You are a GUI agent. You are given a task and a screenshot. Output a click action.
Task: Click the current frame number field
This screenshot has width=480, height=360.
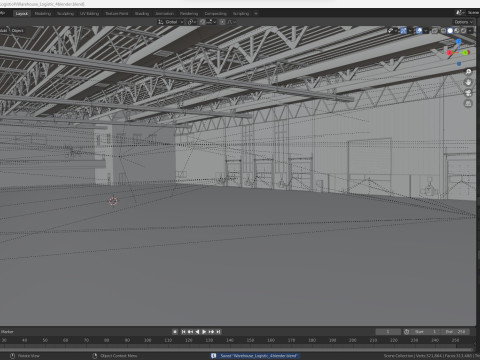coord(388,332)
